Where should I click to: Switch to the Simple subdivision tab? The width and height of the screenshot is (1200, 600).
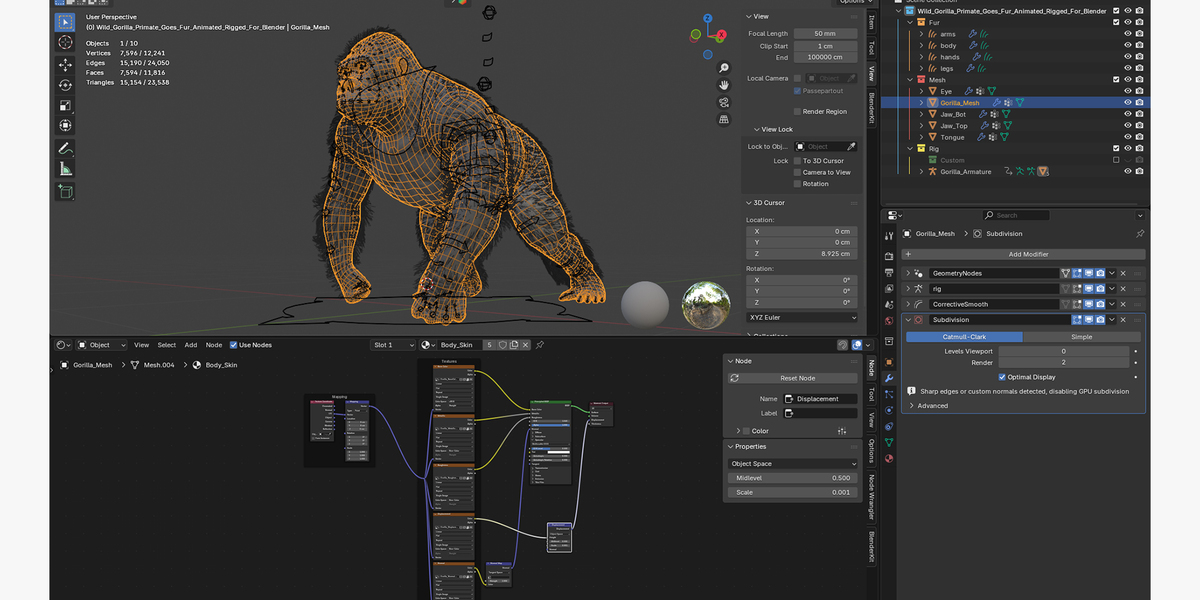pos(1082,337)
